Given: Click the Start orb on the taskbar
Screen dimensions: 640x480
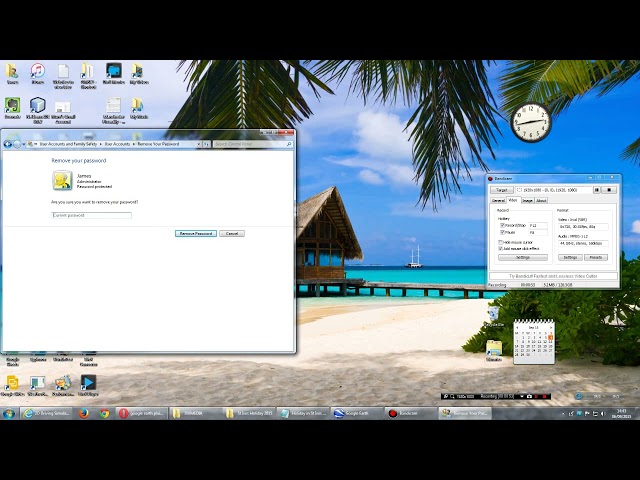Looking at the screenshot, I should [9, 413].
